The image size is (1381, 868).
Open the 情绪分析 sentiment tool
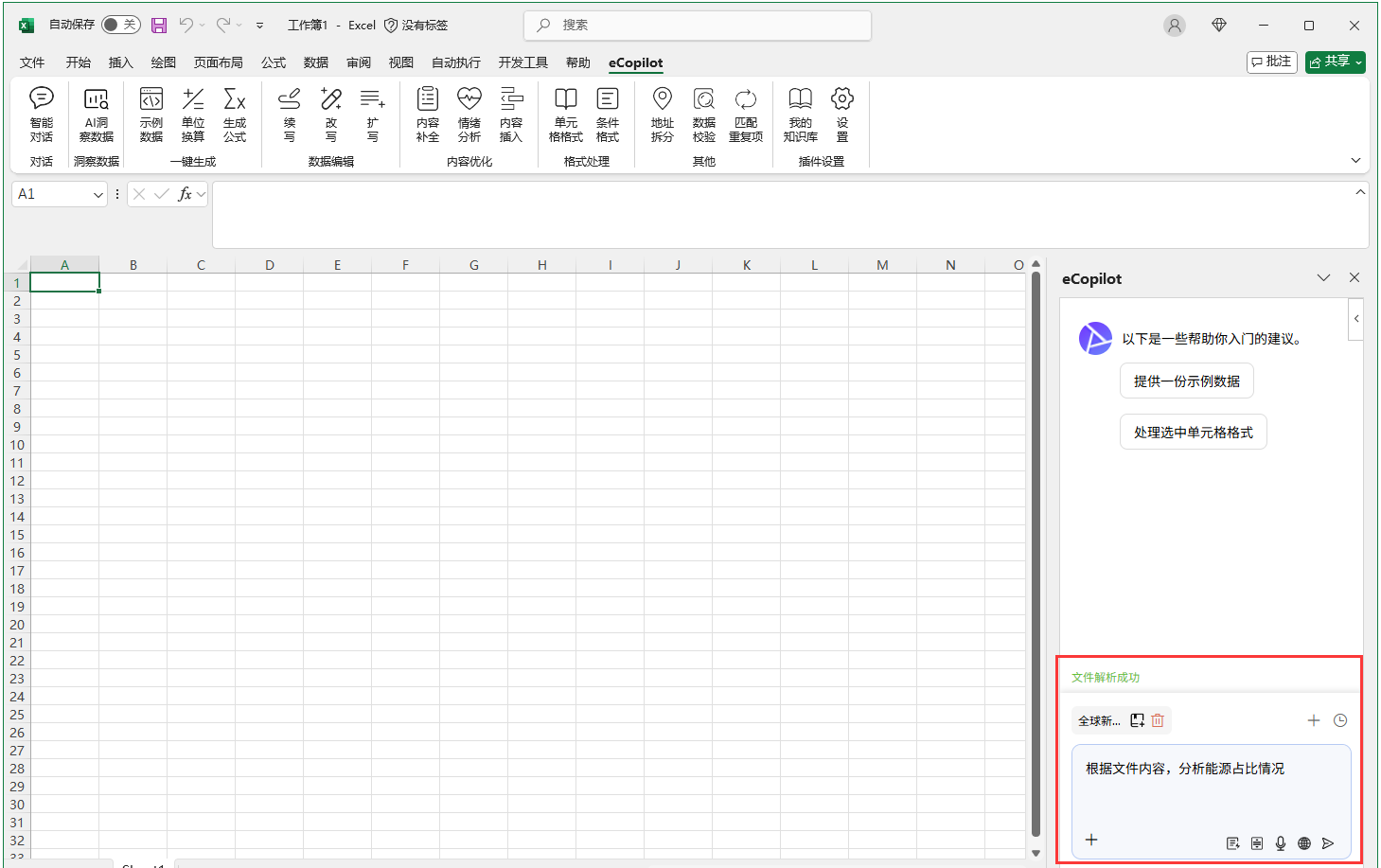pyautogui.click(x=469, y=114)
